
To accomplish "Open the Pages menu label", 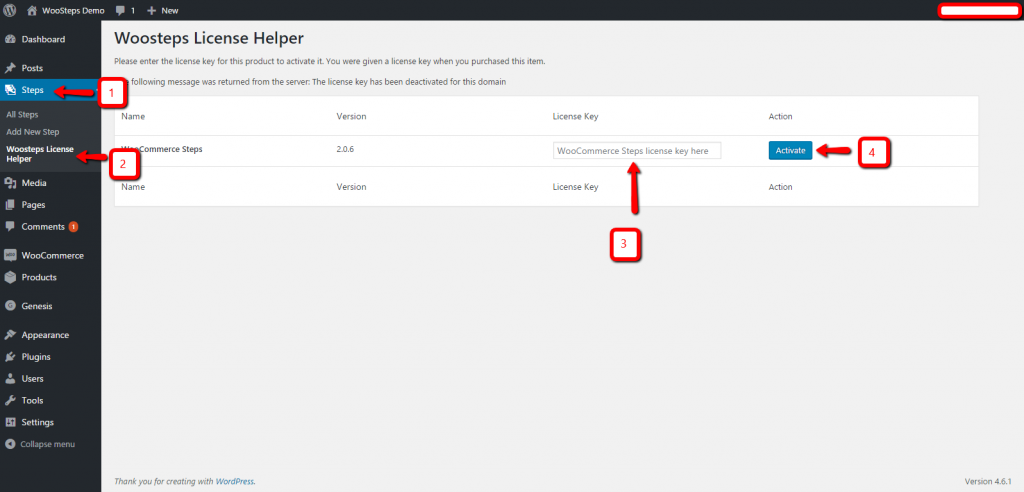I will [x=33, y=205].
